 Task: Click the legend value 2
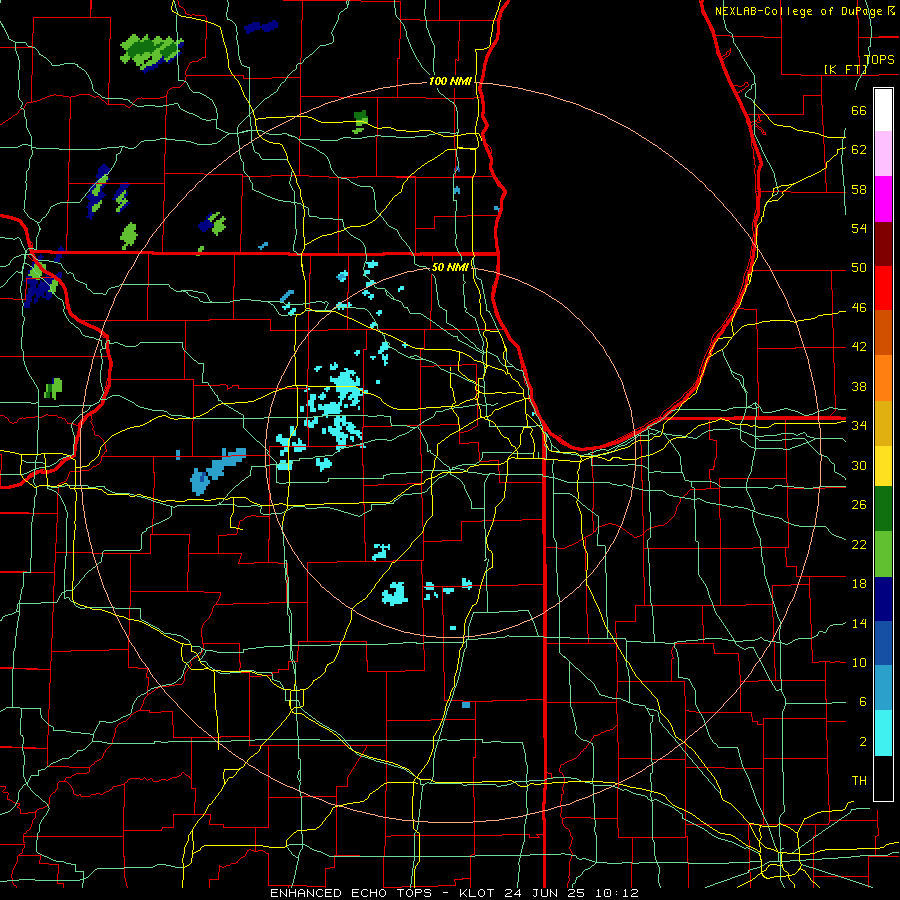(863, 742)
